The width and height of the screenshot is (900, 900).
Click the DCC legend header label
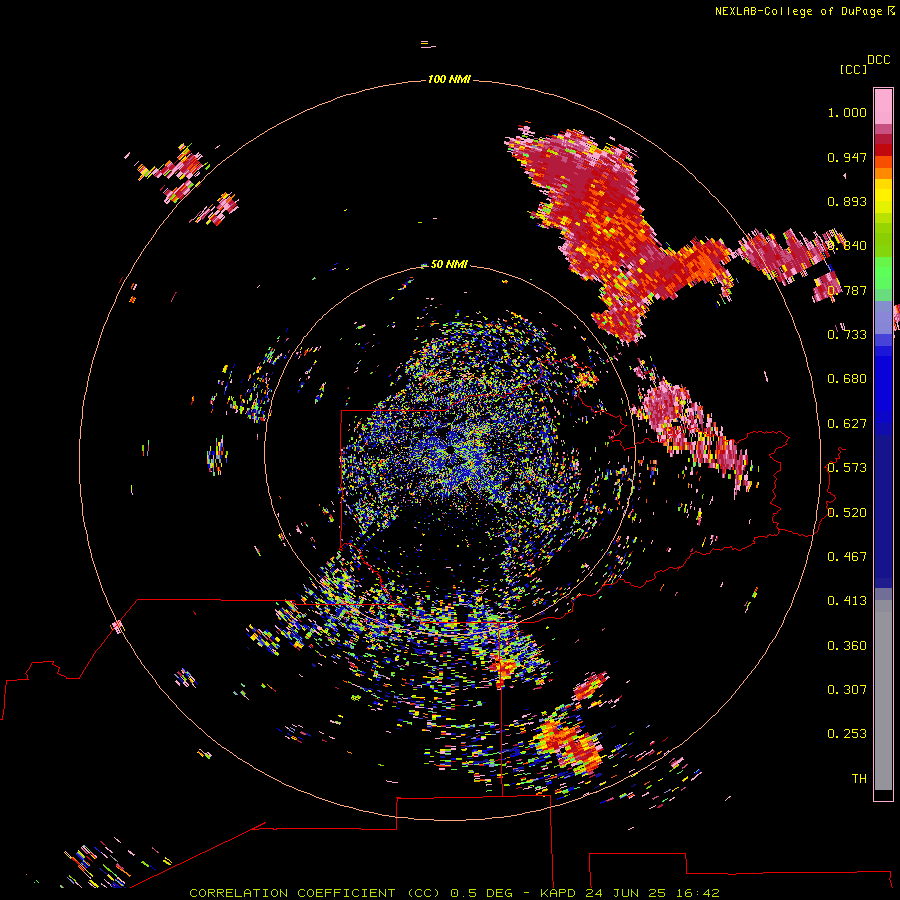tap(879, 60)
